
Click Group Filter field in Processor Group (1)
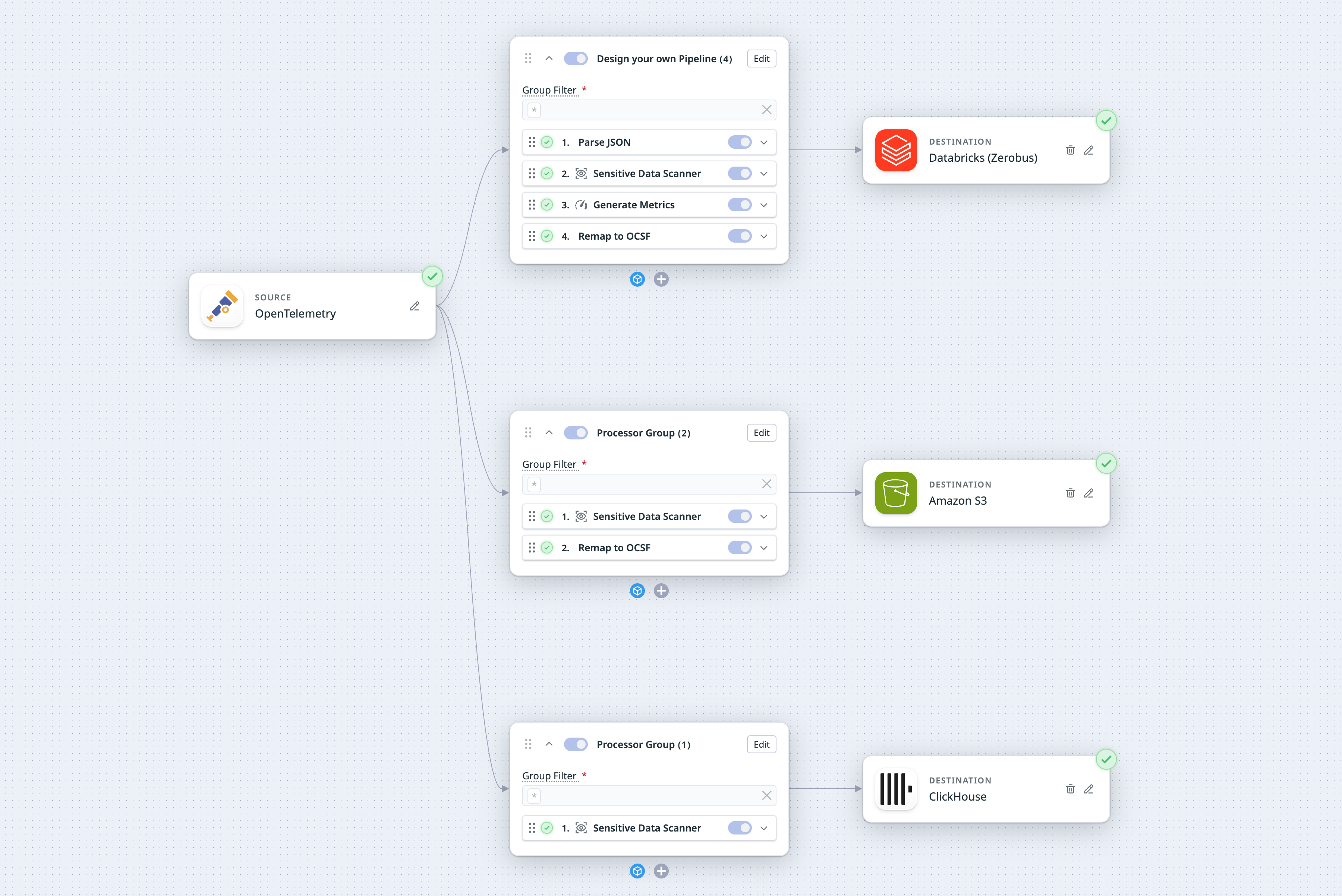click(x=649, y=795)
